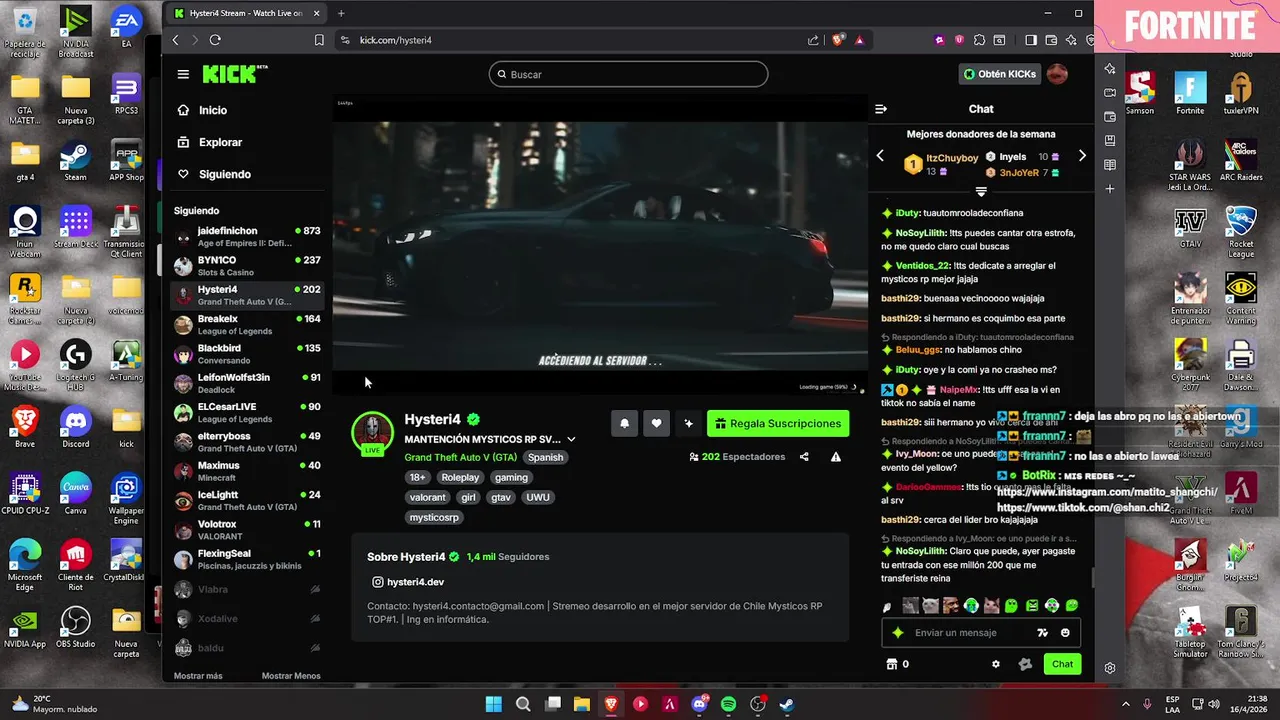Open the hysteri4.dev Instagram link
Viewport: 1280px width, 720px height.
pos(408,582)
